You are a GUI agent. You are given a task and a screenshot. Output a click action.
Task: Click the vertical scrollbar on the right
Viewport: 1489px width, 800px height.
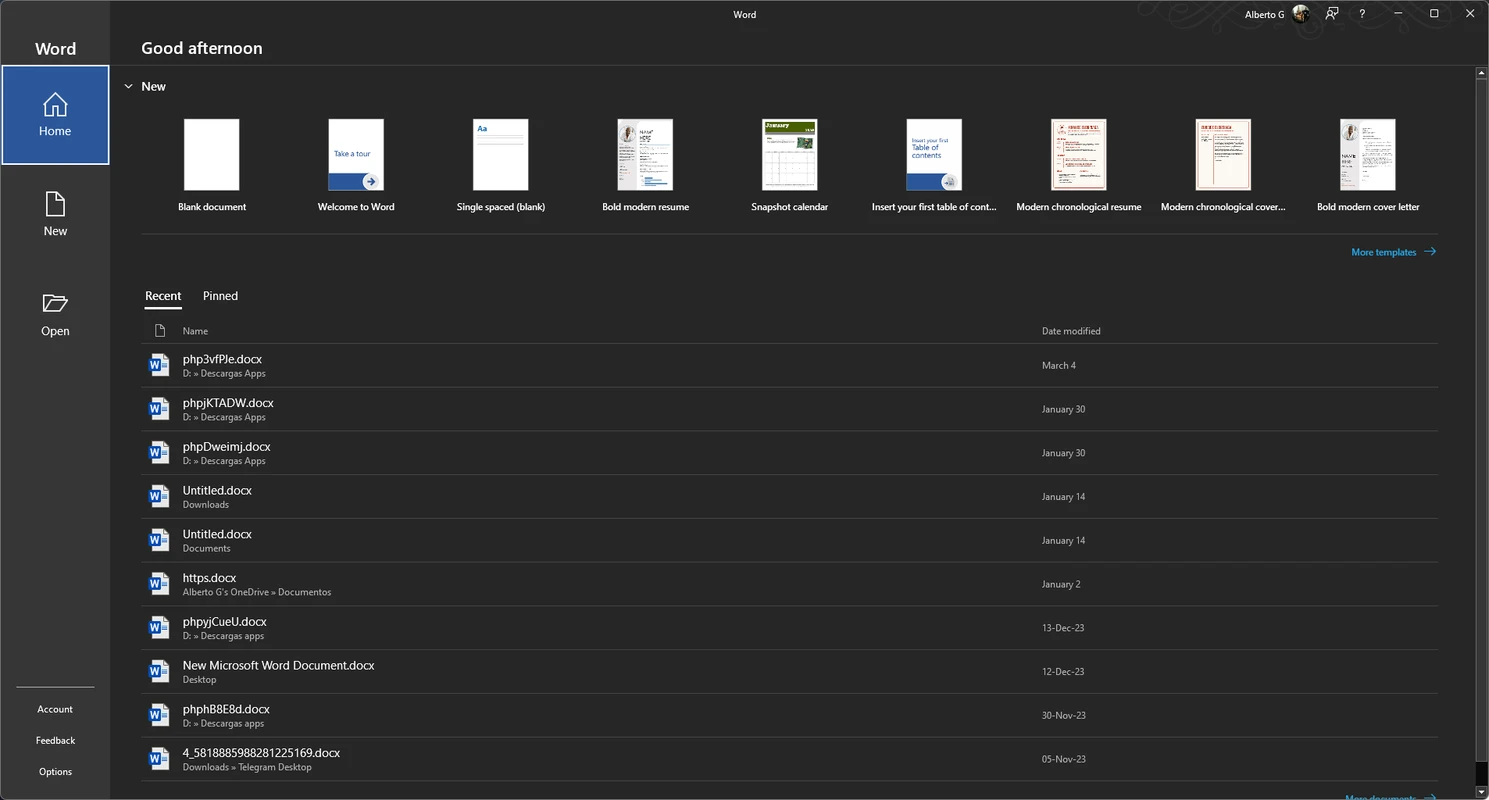1482,420
